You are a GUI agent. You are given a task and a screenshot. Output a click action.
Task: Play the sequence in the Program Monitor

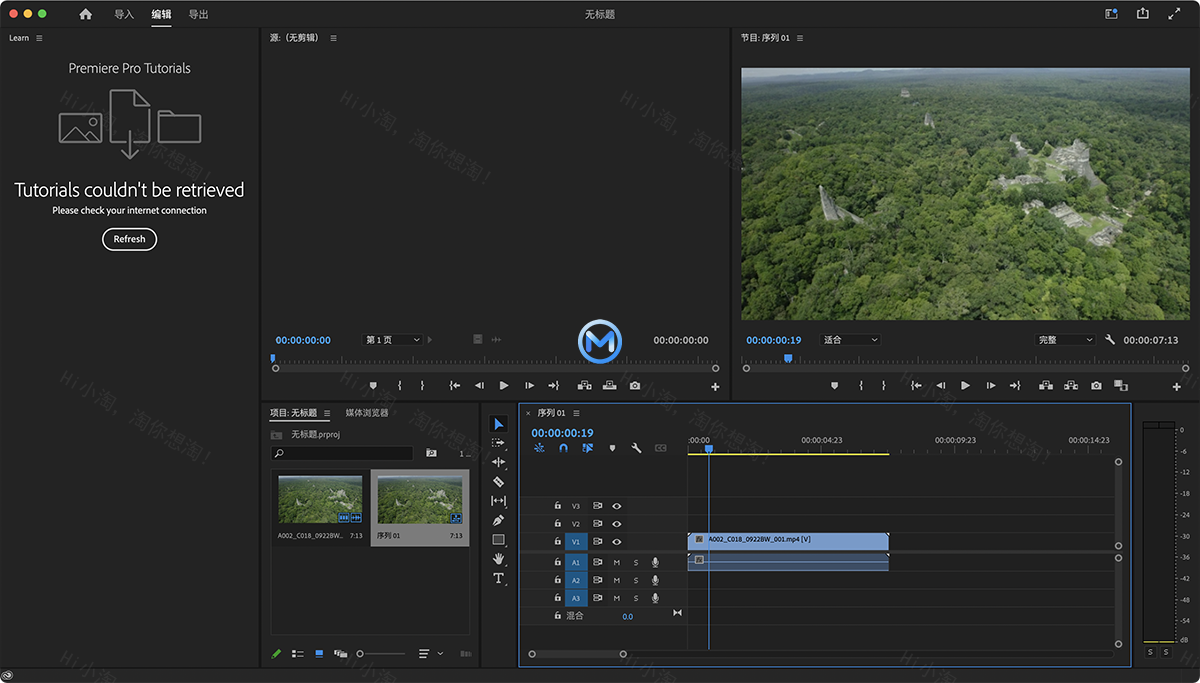coord(964,385)
